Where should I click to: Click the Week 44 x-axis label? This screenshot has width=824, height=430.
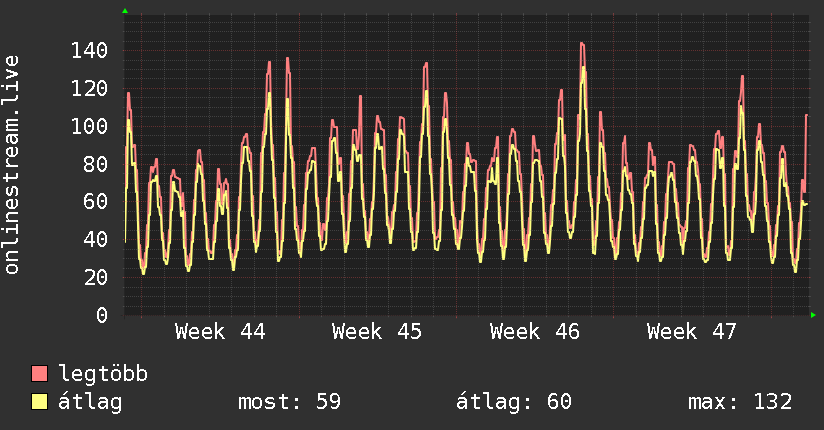pos(220,332)
